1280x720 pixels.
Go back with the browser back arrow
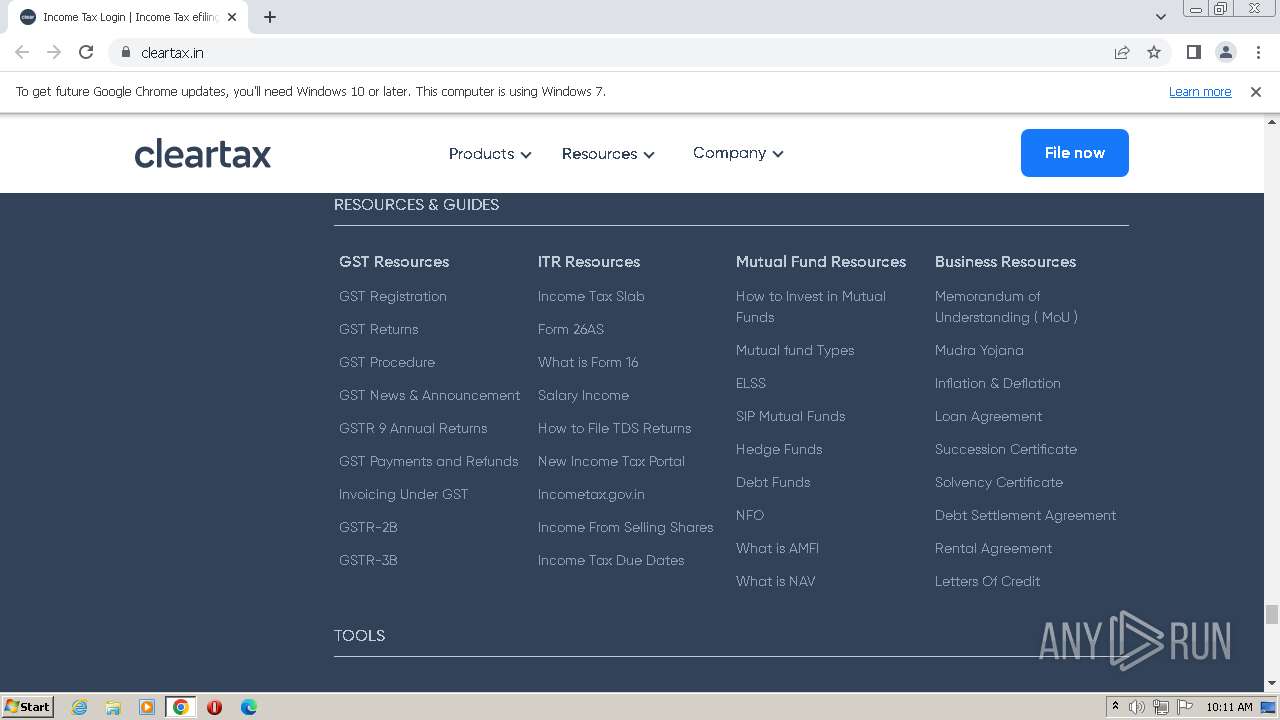22,52
